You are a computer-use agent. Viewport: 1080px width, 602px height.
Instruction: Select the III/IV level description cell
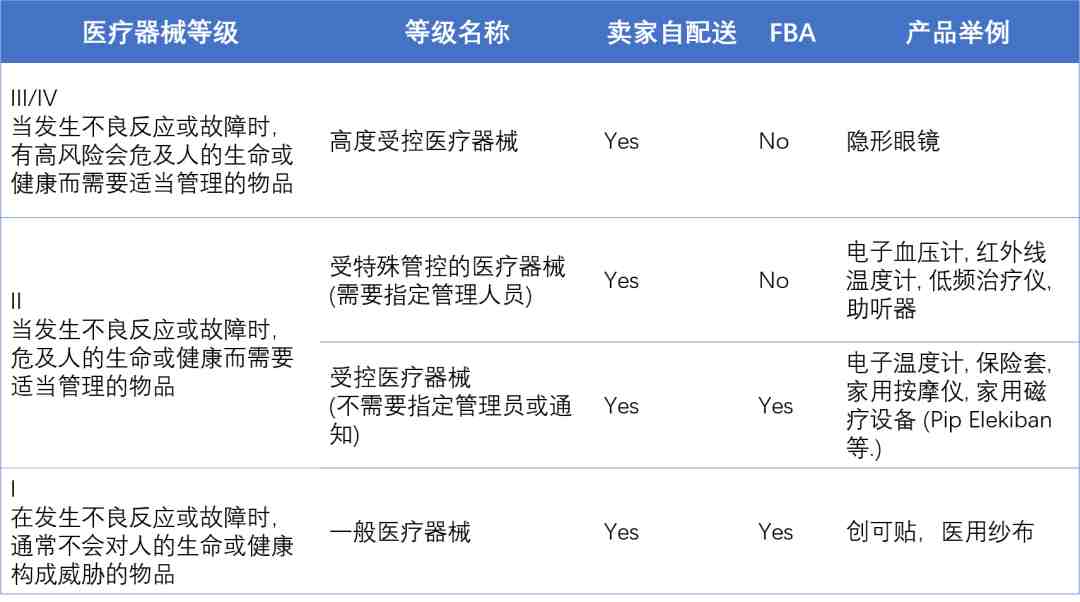pyautogui.click(x=152, y=141)
